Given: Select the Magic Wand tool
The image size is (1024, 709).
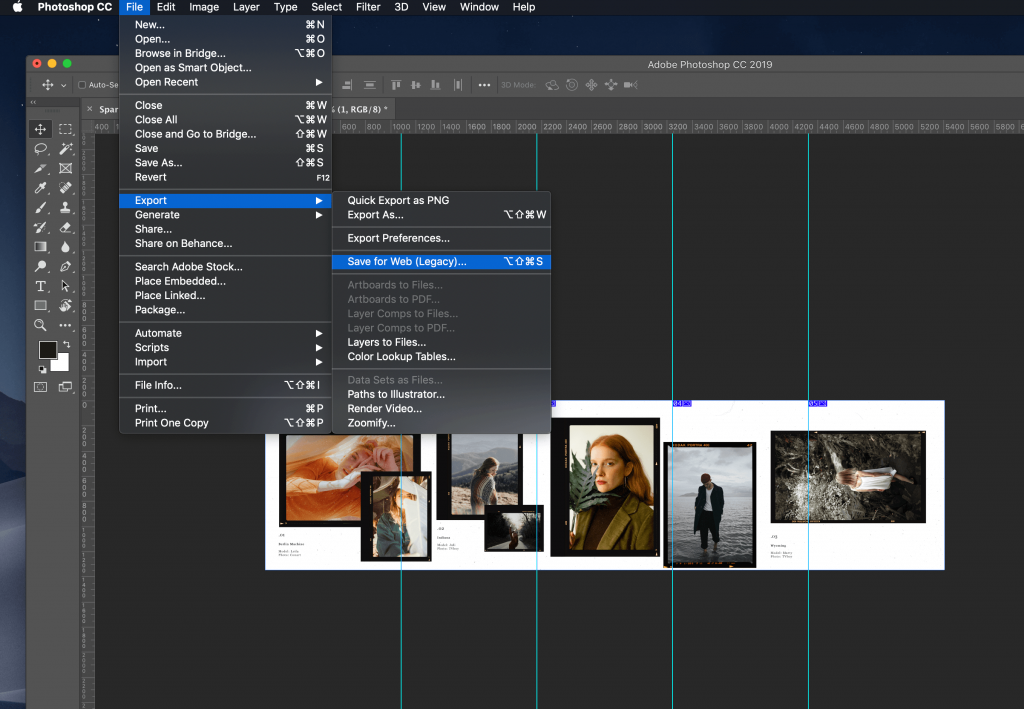Looking at the screenshot, I should [65, 149].
